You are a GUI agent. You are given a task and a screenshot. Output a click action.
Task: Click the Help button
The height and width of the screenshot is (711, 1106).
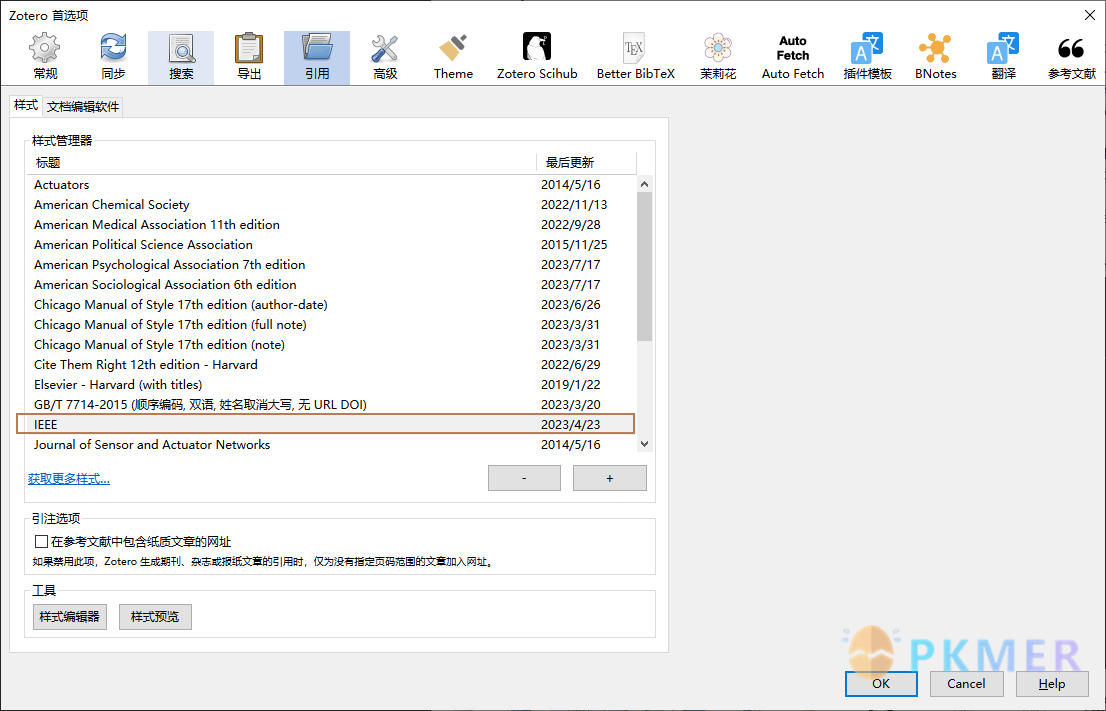click(x=1052, y=683)
